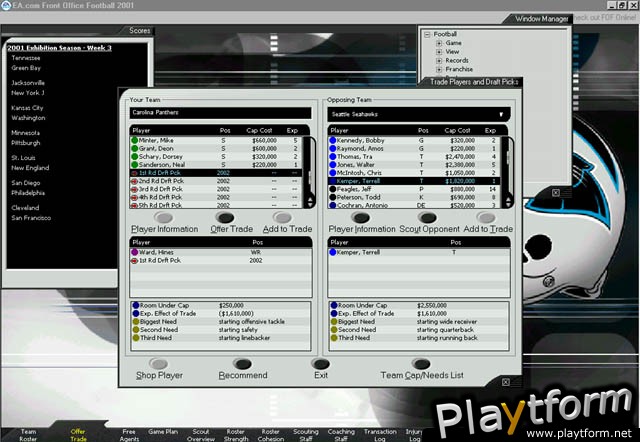The height and width of the screenshot is (442, 640).
Task: Click 1st Rd Drft Pck in trade offer list
Action: [221, 260]
